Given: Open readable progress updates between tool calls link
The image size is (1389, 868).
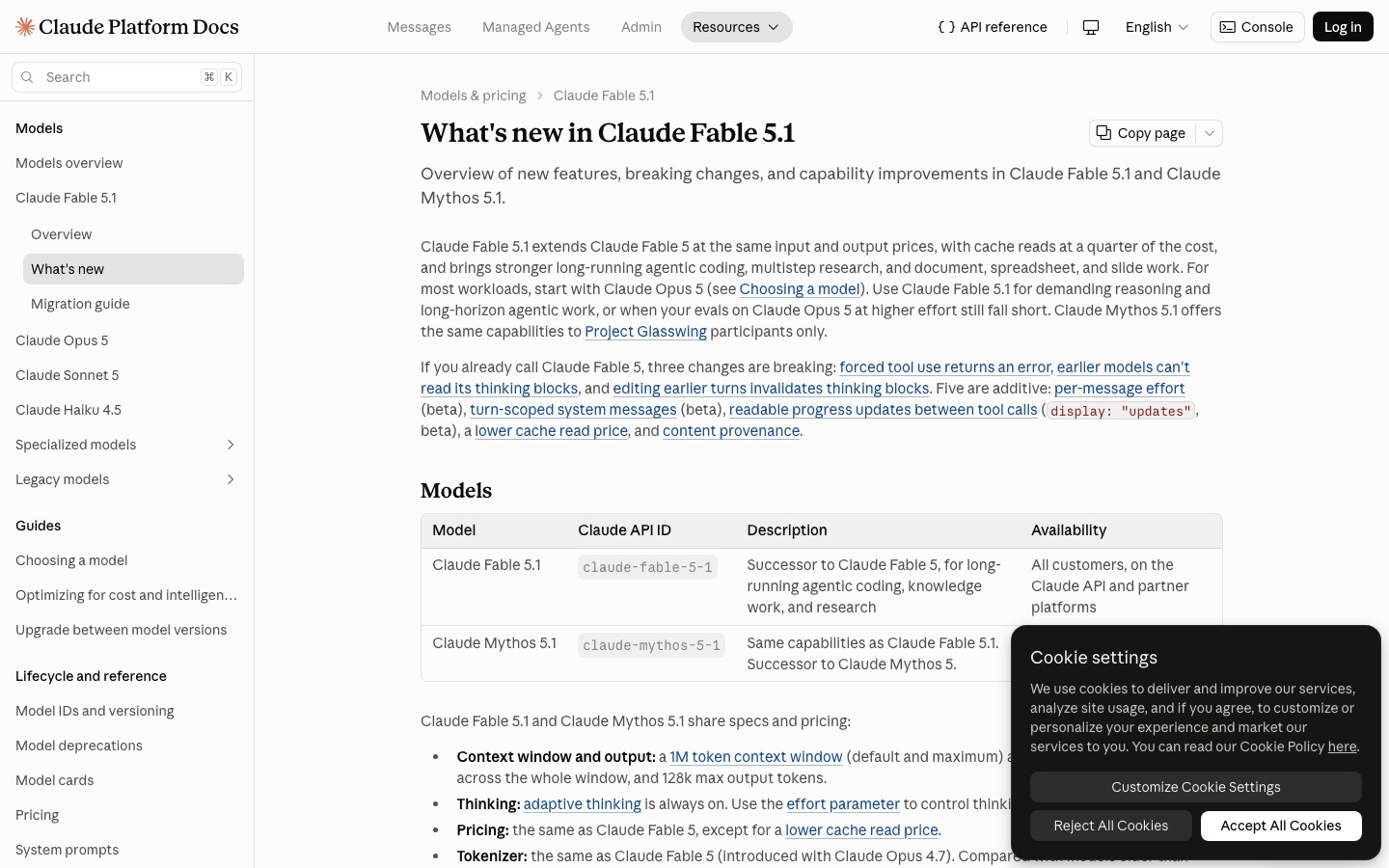Looking at the screenshot, I should [883, 410].
